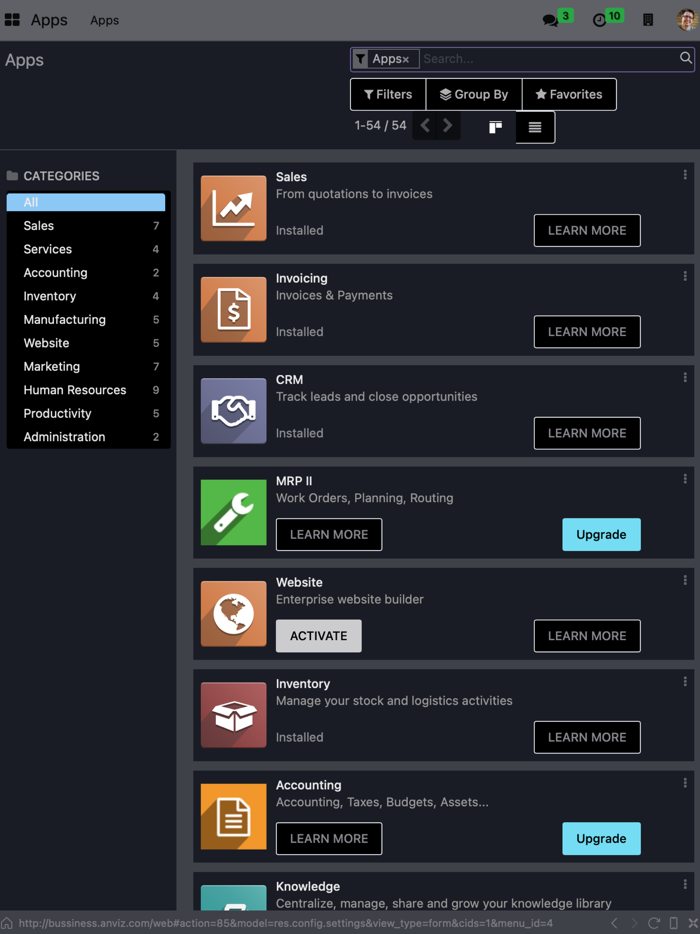This screenshot has height=934, width=700.
Task: Select the Accounting category
Action: pyautogui.click(x=86, y=273)
